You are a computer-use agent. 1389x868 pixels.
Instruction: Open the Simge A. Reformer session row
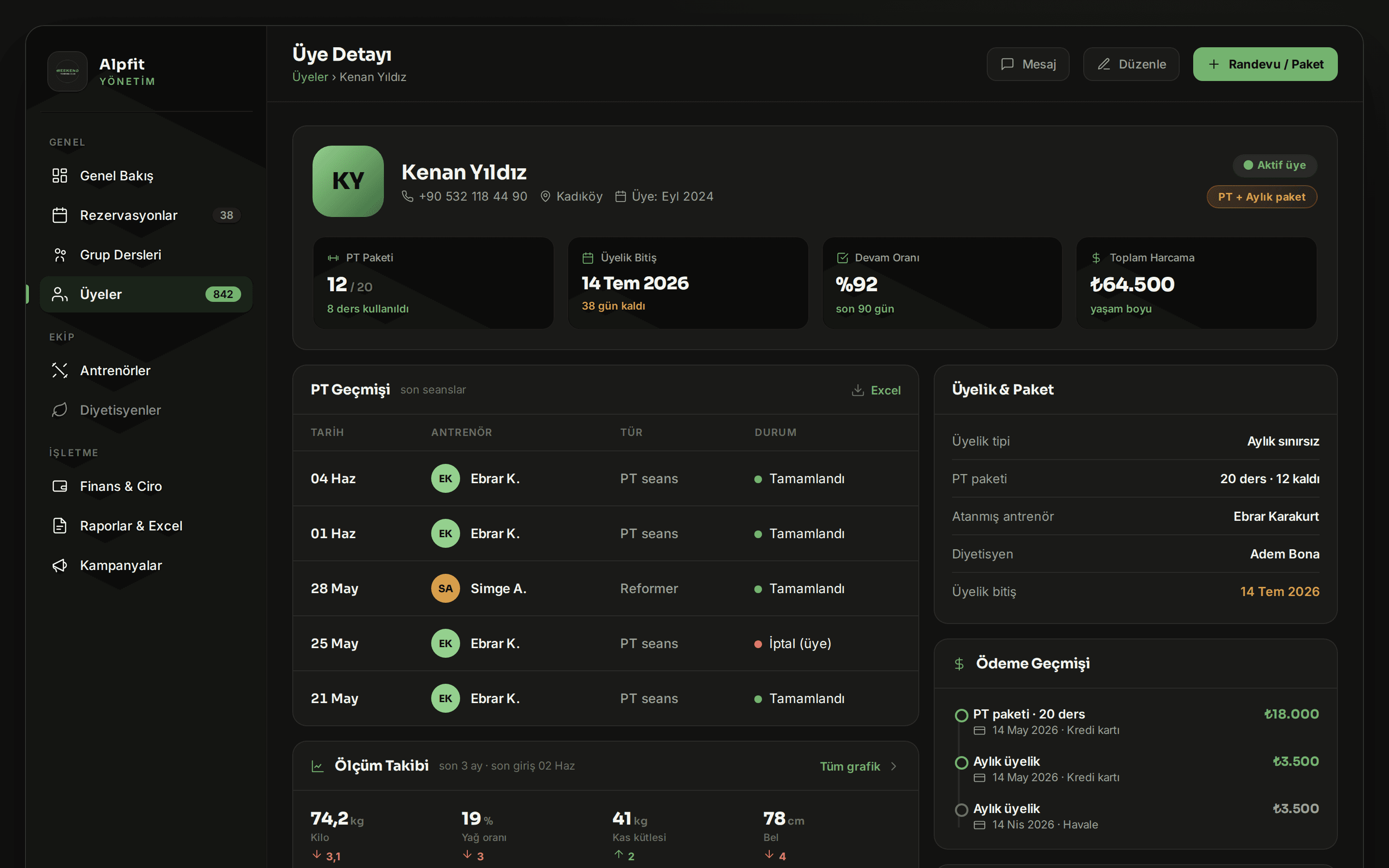pyautogui.click(x=606, y=588)
